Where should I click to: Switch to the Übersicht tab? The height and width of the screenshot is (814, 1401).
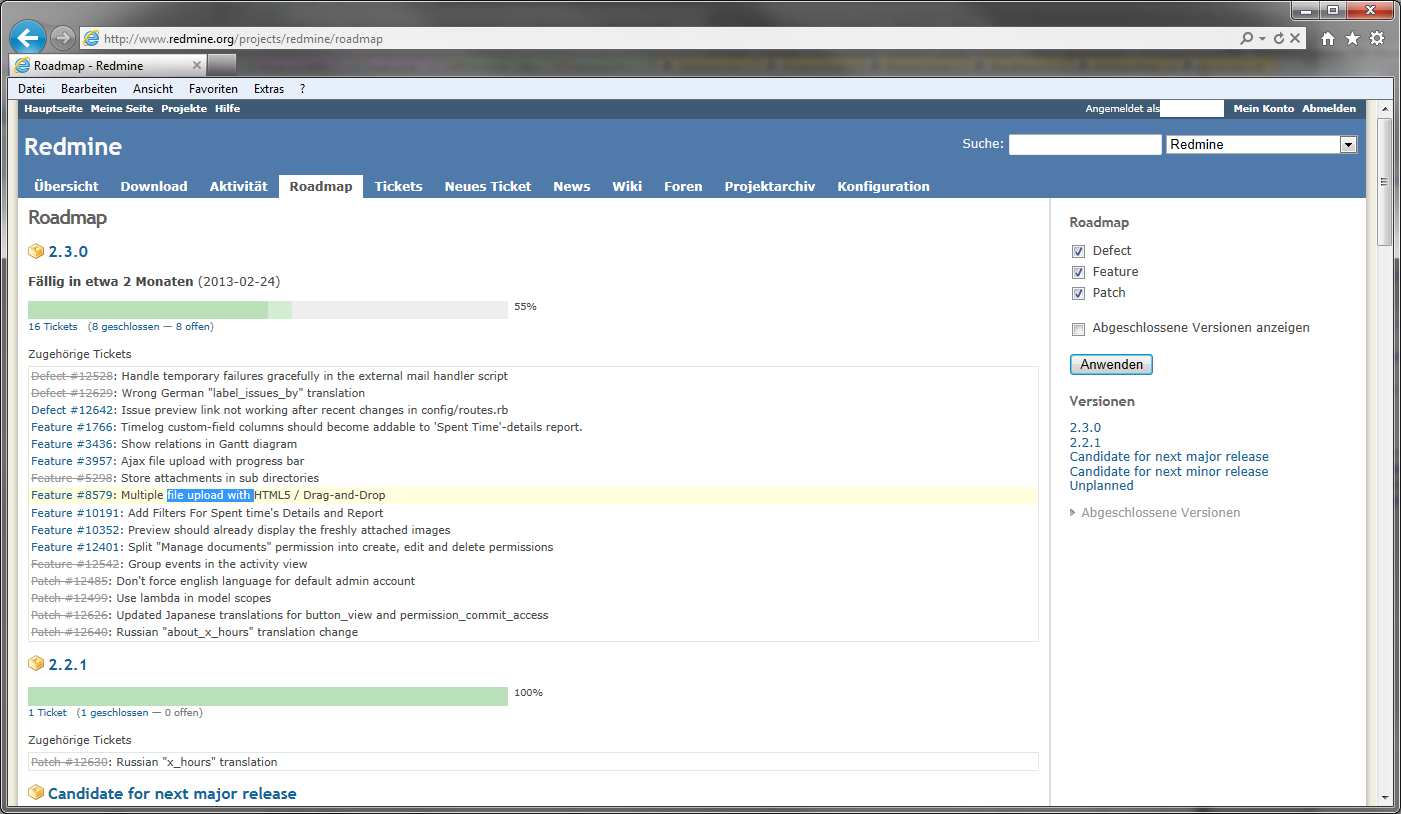pyautogui.click(x=66, y=186)
